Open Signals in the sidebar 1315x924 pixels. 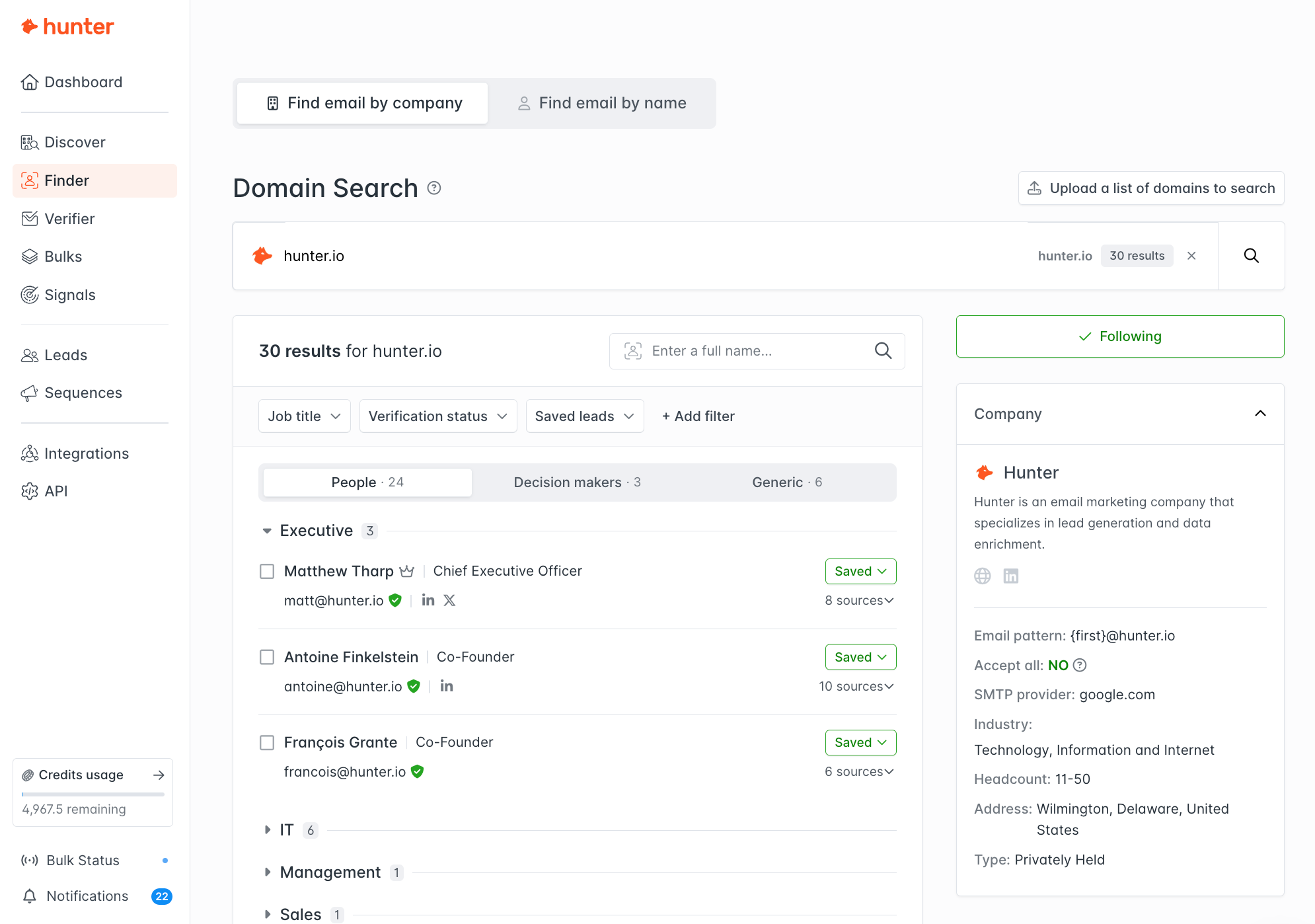coord(69,295)
